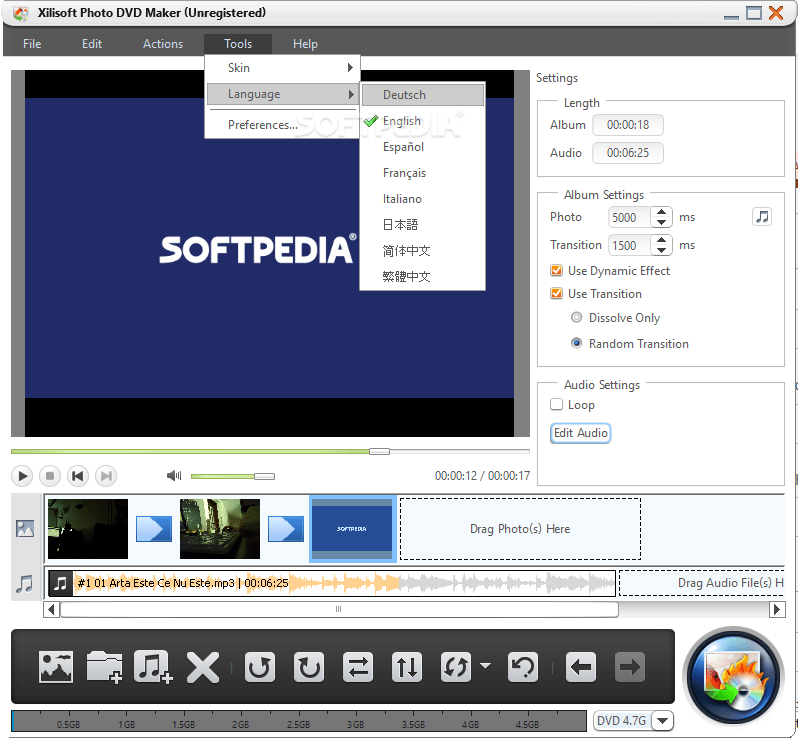The height and width of the screenshot is (738, 798).
Task: Click the Burn DVD disc button
Action: coord(732,676)
